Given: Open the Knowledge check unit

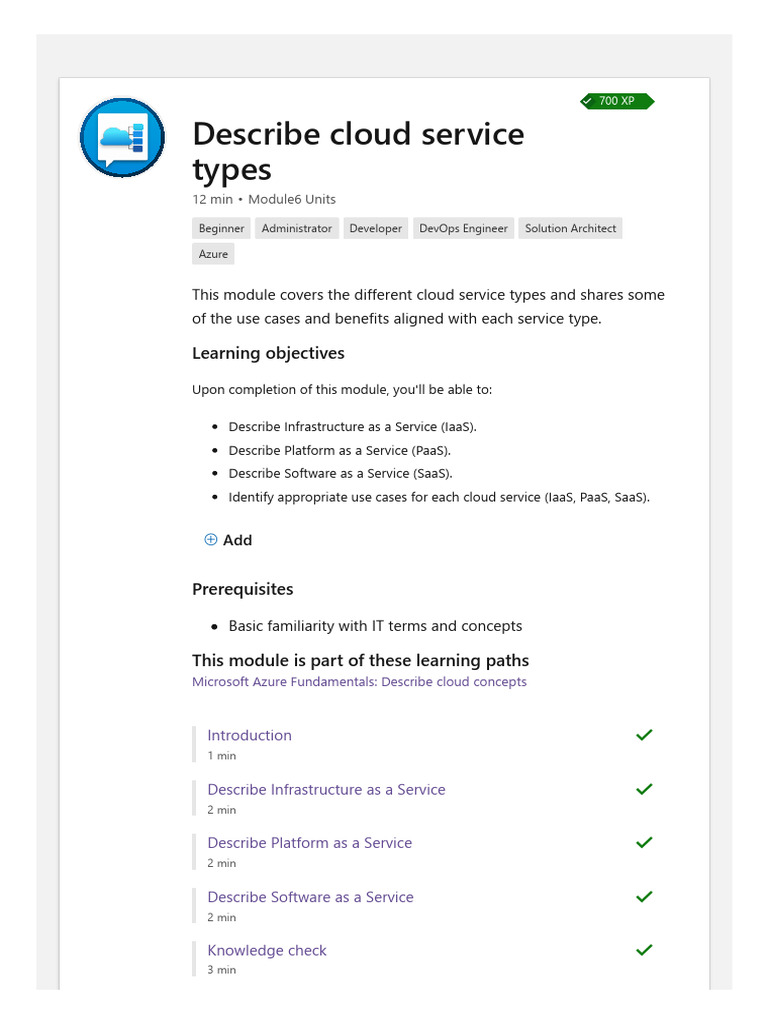Looking at the screenshot, I should click(x=266, y=951).
